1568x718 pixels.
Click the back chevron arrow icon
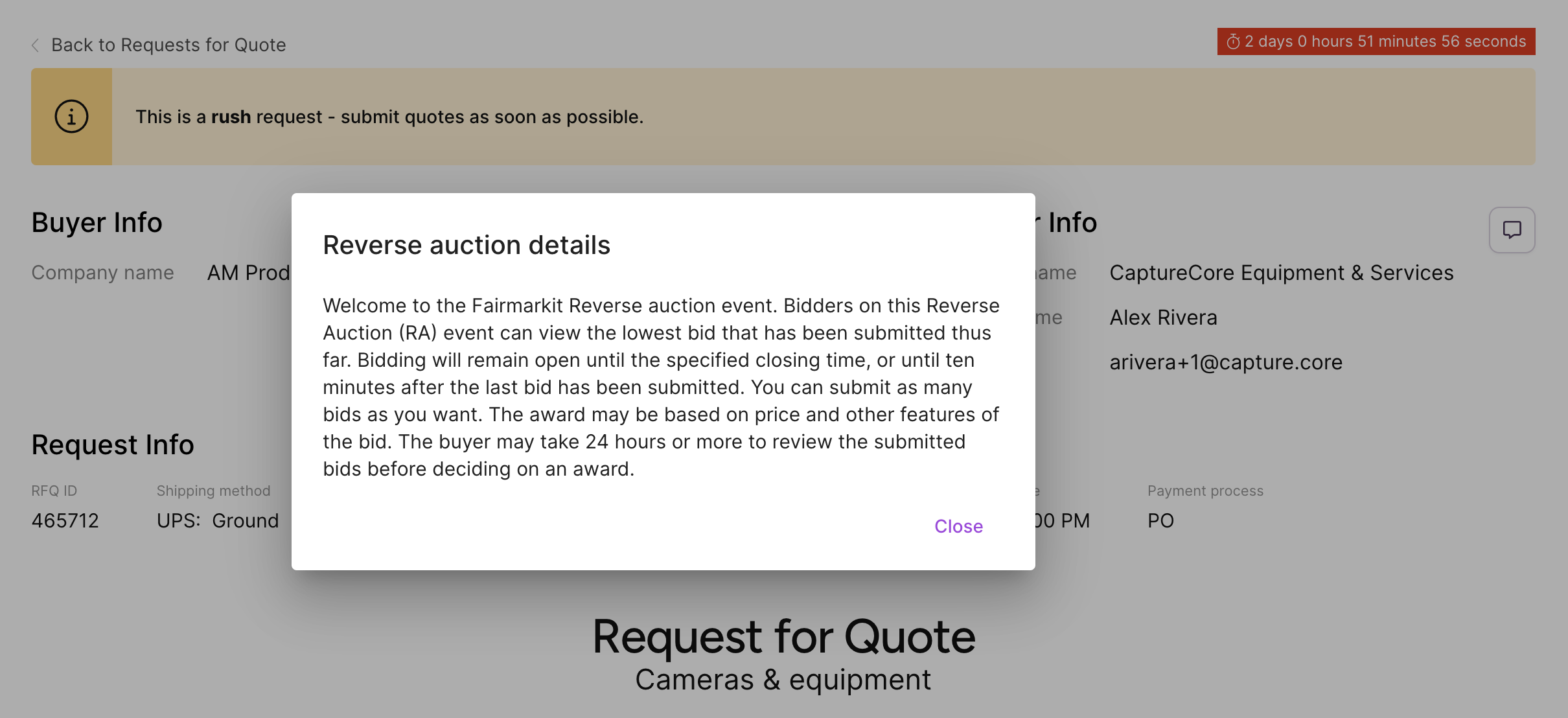pos(36,45)
